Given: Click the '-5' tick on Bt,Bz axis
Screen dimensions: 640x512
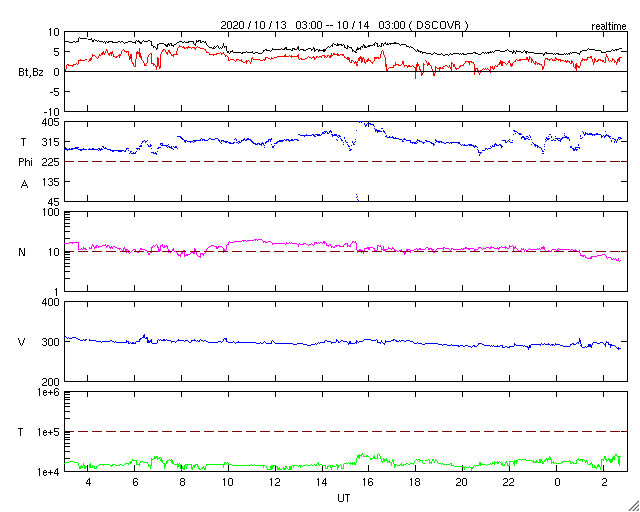Looking at the screenshot, I should click(55, 91).
